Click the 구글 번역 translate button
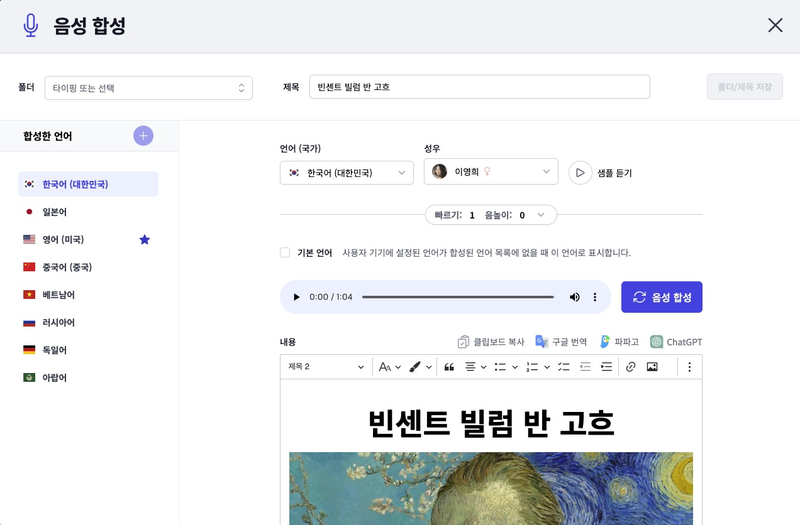The height and width of the screenshot is (525, 800). tap(561, 342)
